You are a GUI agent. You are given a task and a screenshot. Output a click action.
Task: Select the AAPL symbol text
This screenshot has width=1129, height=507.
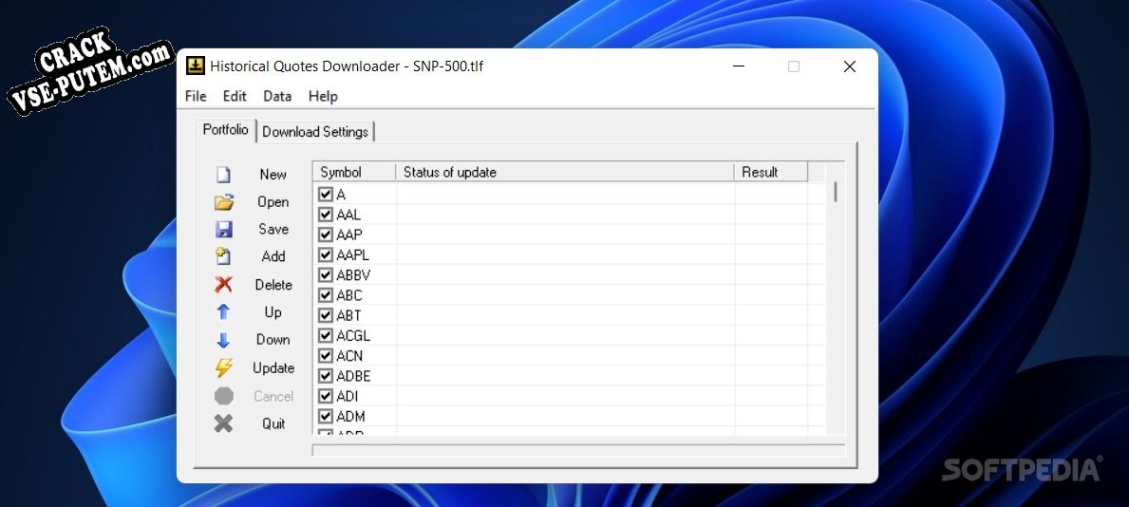[x=353, y=255]
